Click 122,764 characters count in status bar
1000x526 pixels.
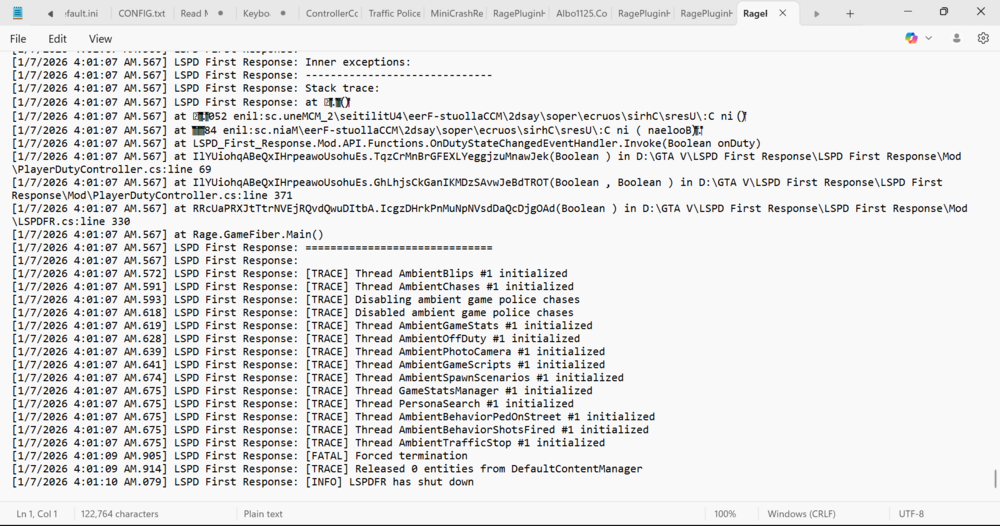(119, 513)
